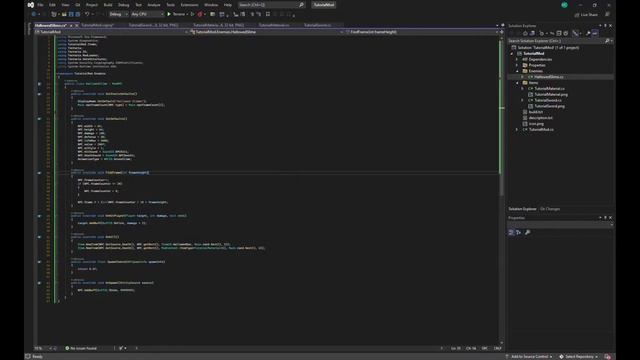640x360 pixels.
Task: Select the Solution 'TutorialMod' root node
Action: point(548,48)
